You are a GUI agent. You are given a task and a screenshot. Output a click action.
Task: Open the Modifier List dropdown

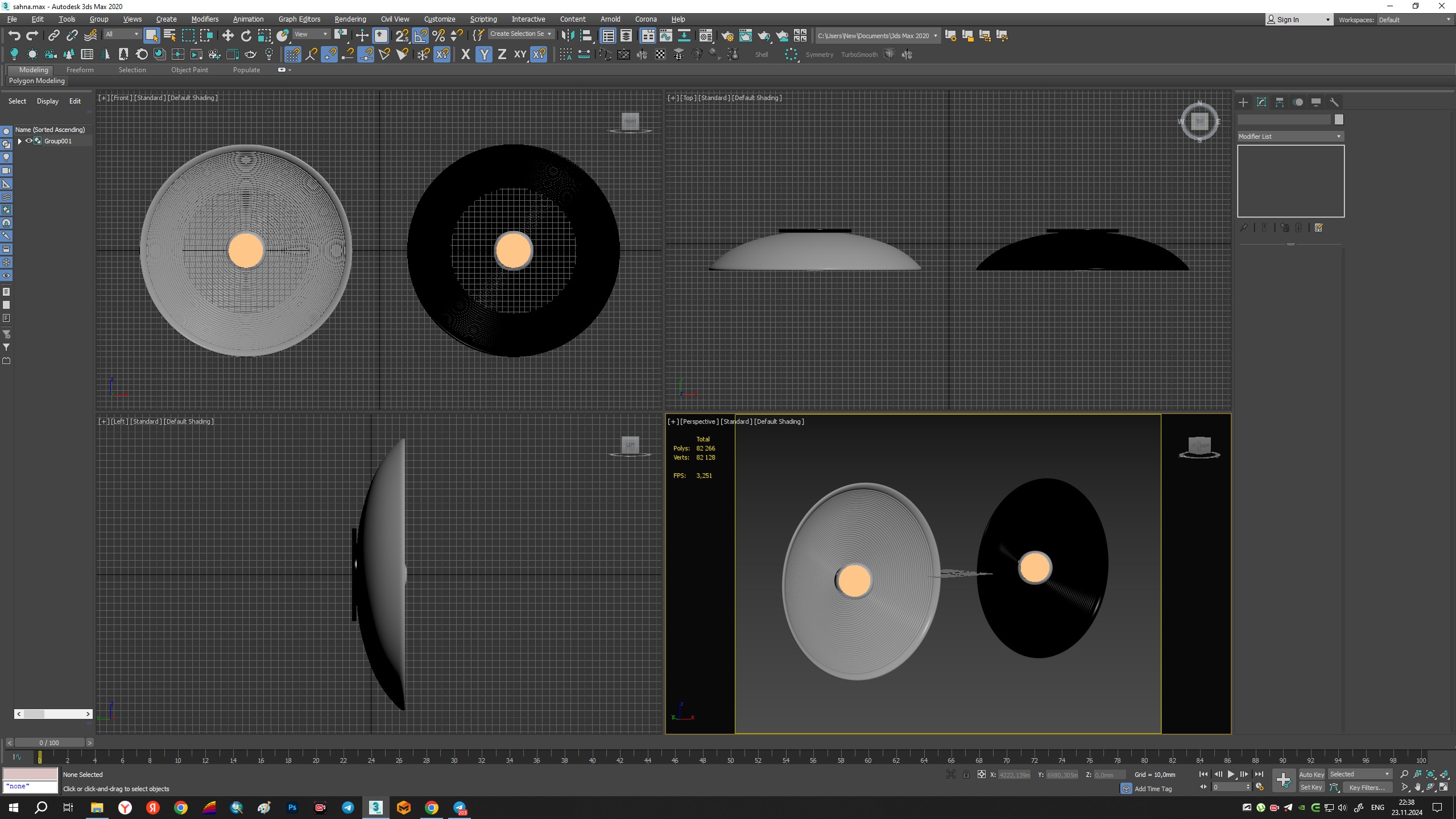(x=1290, y=136)
